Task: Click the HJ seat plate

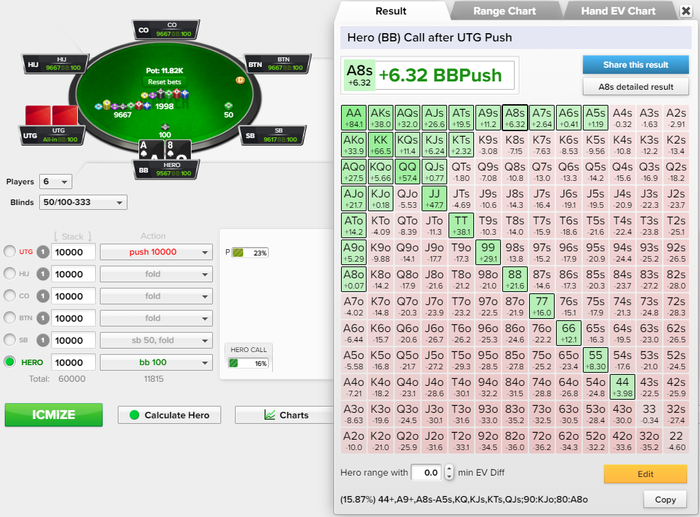Action: point(56,64)
